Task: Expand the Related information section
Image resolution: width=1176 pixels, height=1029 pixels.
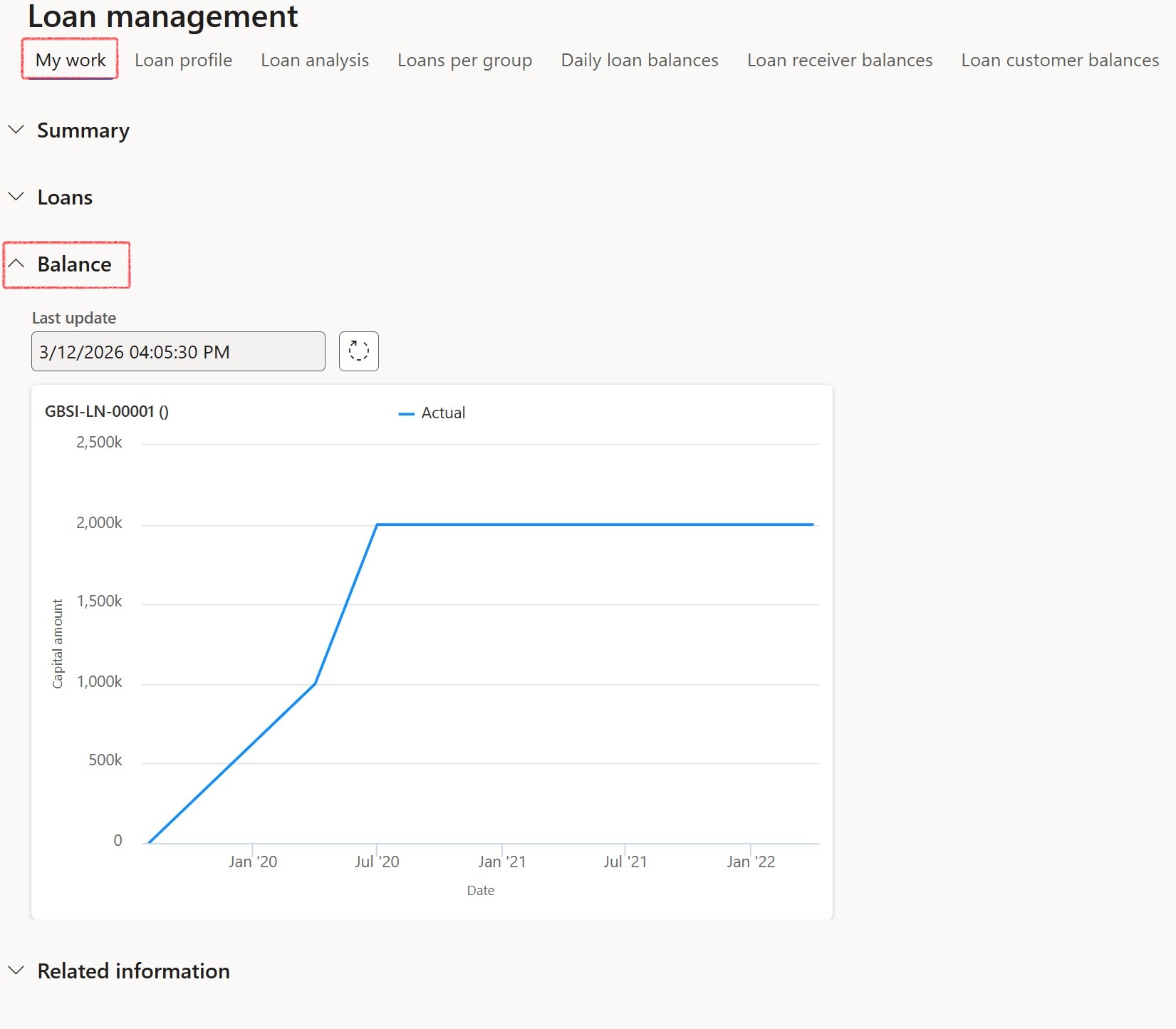Action: (x=132, y=971)
